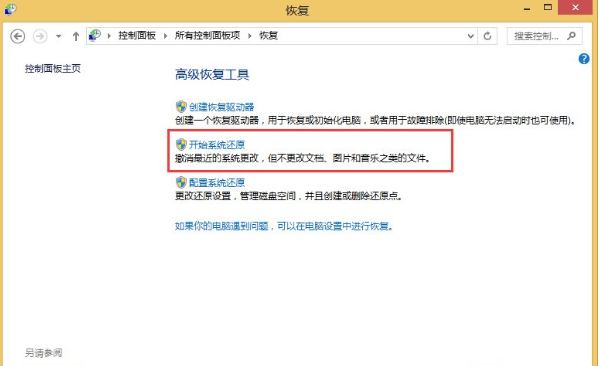This screenshot has height=366, width=599.
Task: Click the forward navigation arrow
Action: pos(40,36)
